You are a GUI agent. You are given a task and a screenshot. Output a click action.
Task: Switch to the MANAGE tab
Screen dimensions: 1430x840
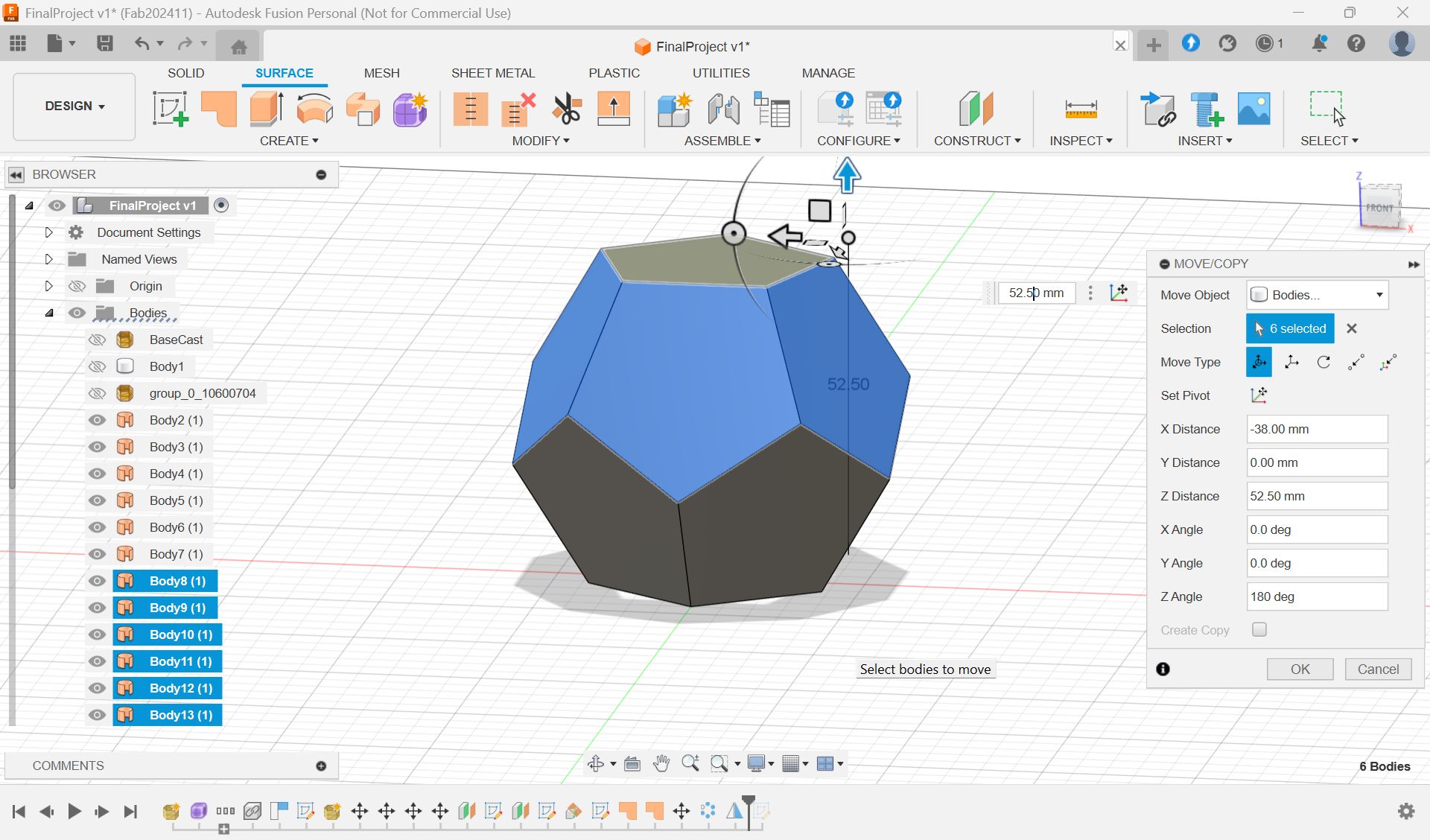pos(828,73)
